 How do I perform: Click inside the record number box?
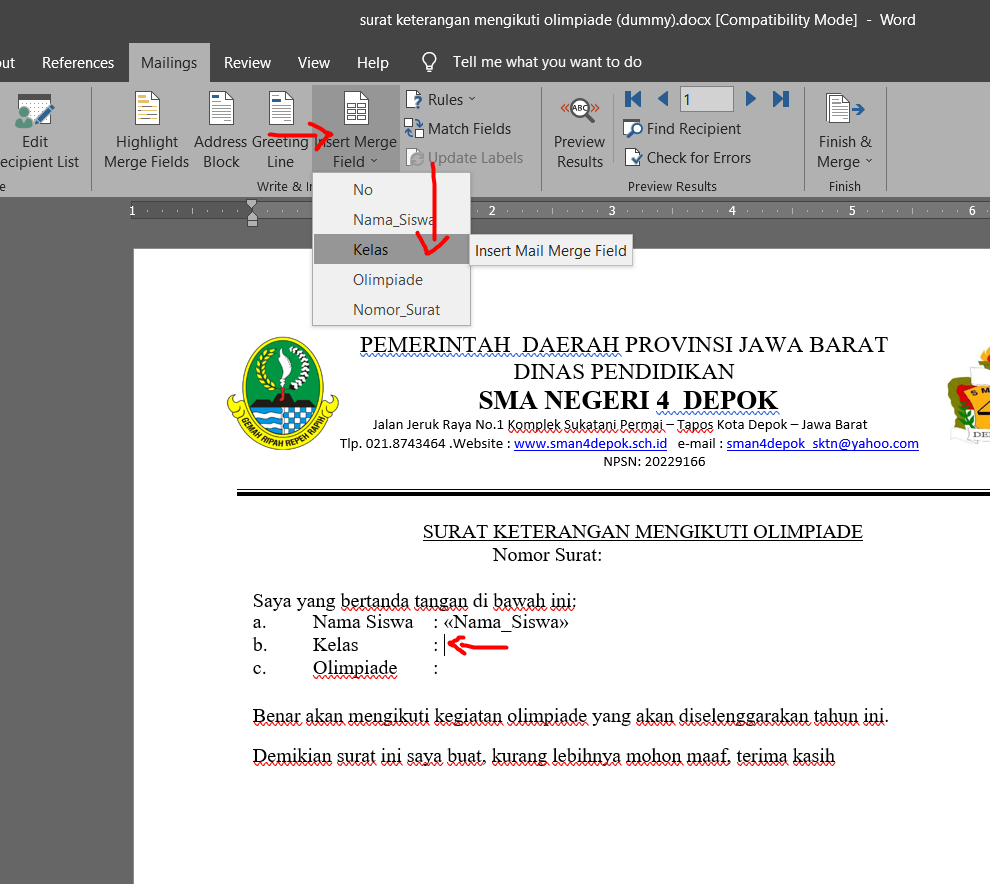707,99
